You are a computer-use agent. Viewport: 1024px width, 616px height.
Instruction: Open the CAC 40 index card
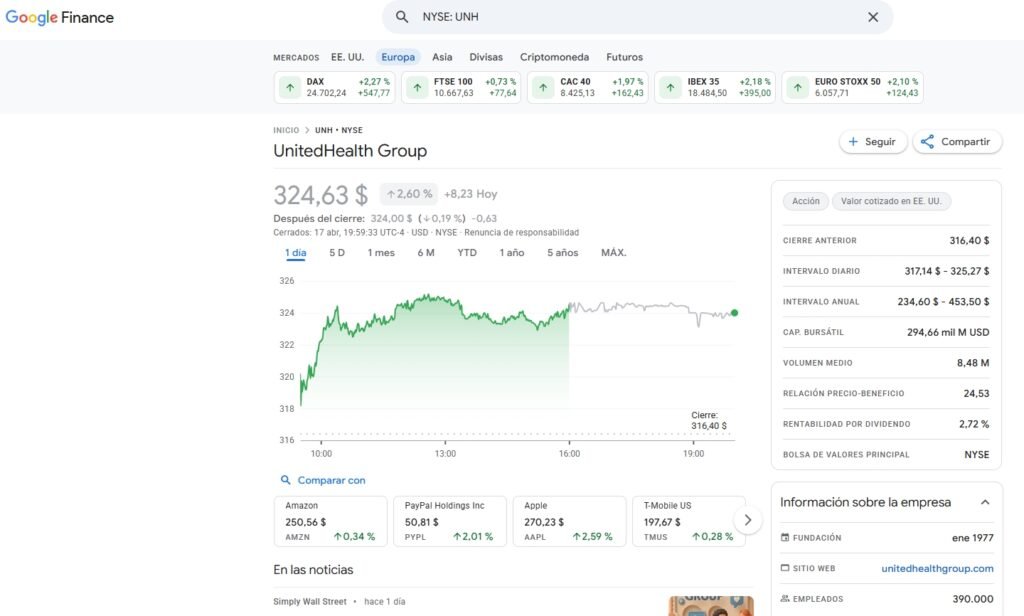pos(588,87)
